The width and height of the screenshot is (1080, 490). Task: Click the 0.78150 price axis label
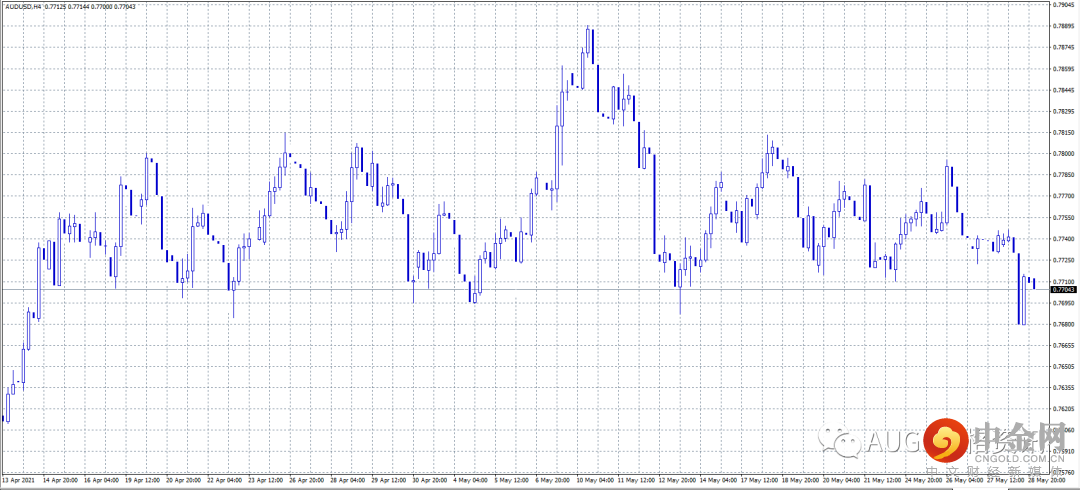coord(1065,132)
